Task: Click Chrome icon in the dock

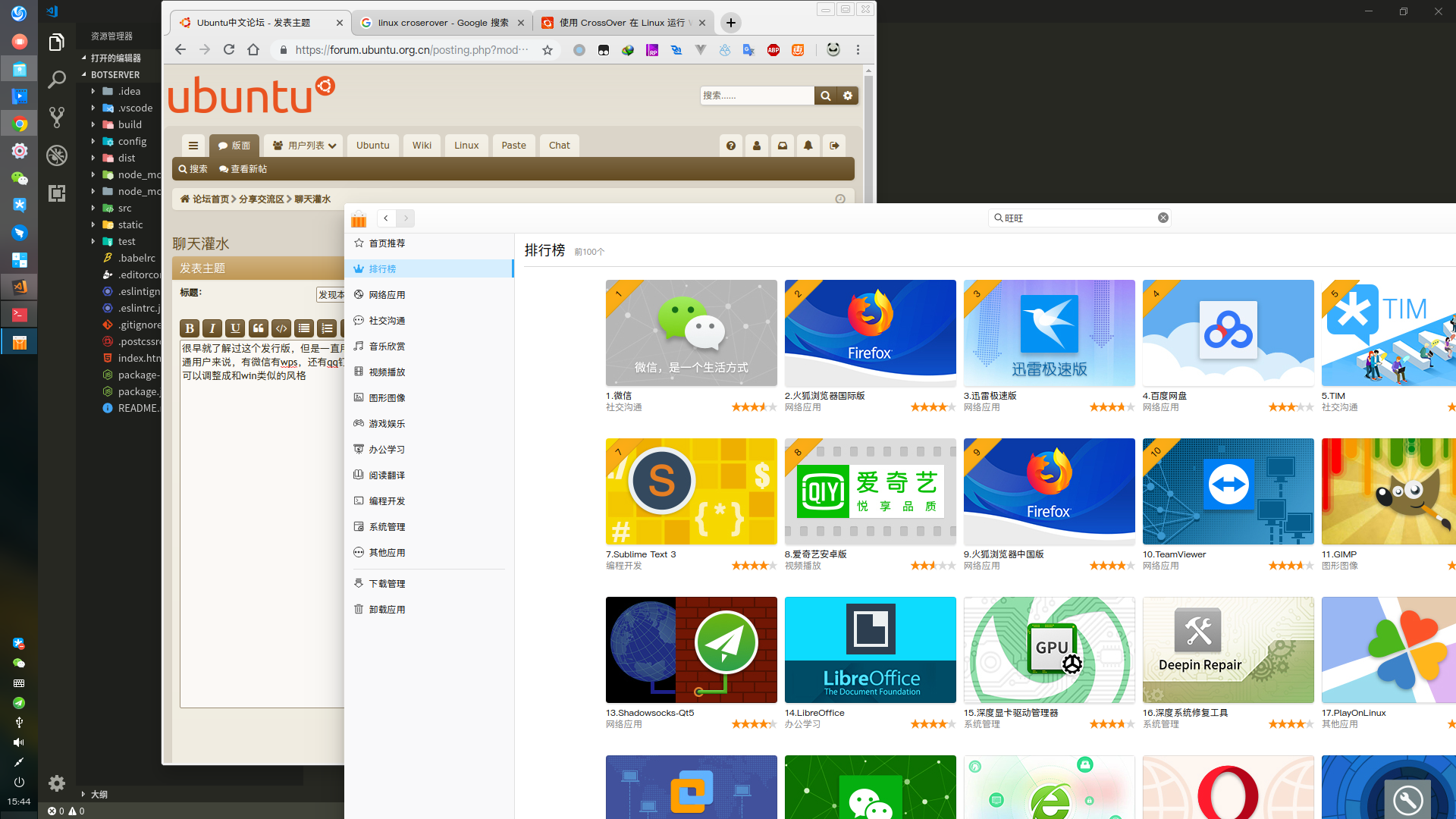Action: point(20,124)
